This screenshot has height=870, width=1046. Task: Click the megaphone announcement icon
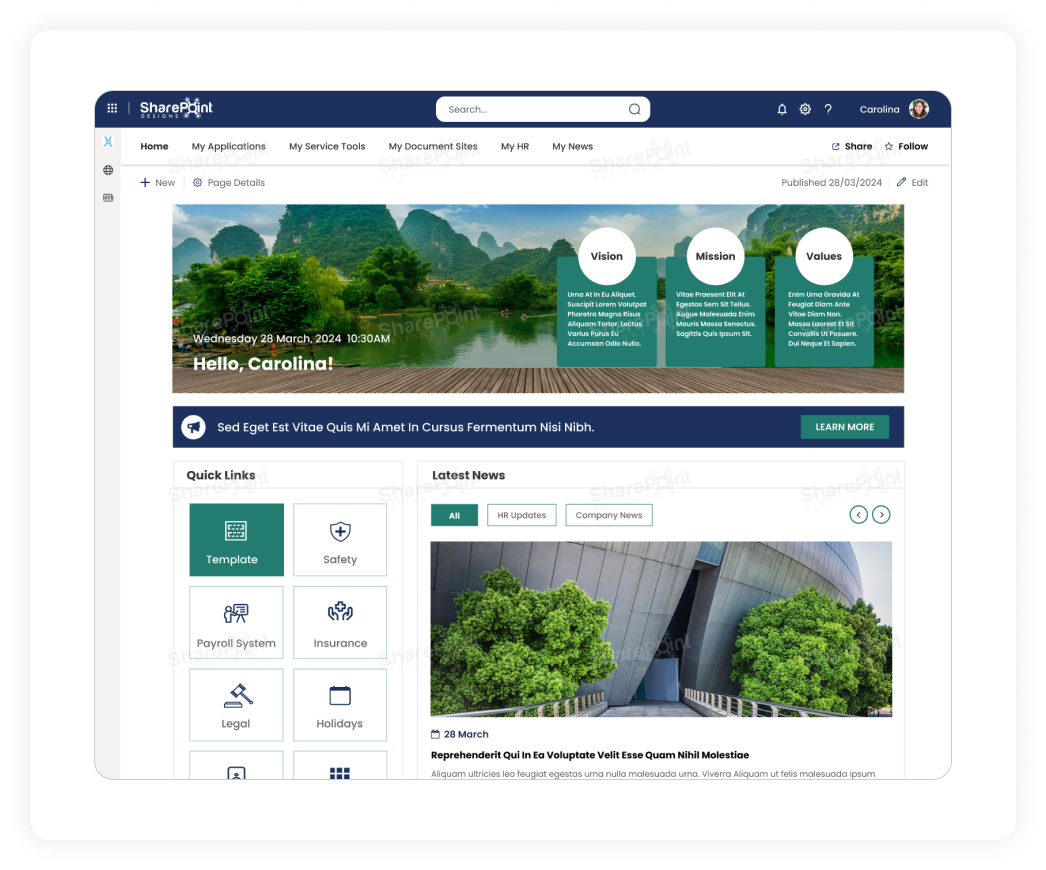pos(193,426)
